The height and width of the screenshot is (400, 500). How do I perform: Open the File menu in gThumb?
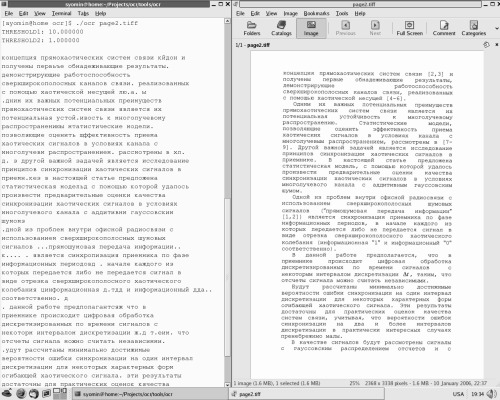(240, 13)
